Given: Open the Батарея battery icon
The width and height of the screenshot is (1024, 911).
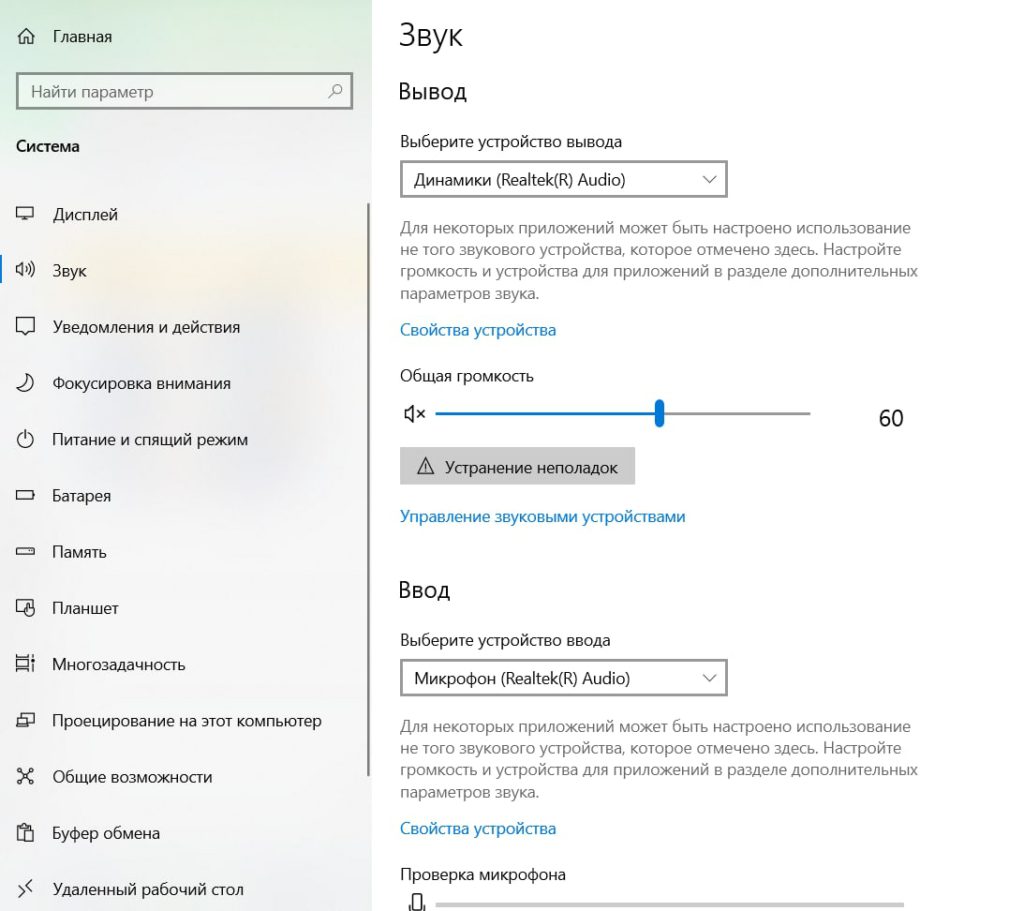Looking at the screenshot, I should (25, 495).
